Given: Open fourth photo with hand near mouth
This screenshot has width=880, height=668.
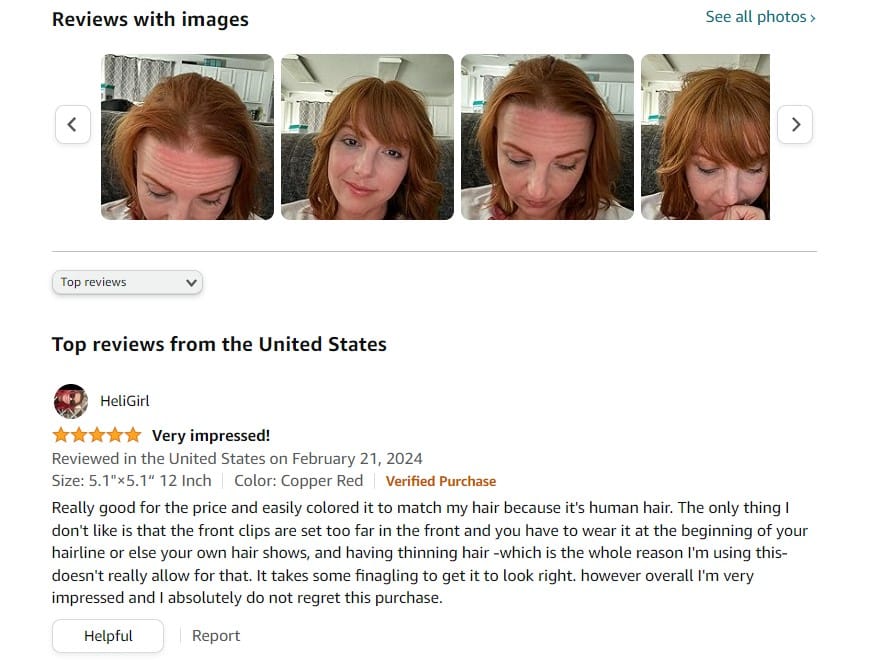Looking at the screenshot, I should coord(705,136).
